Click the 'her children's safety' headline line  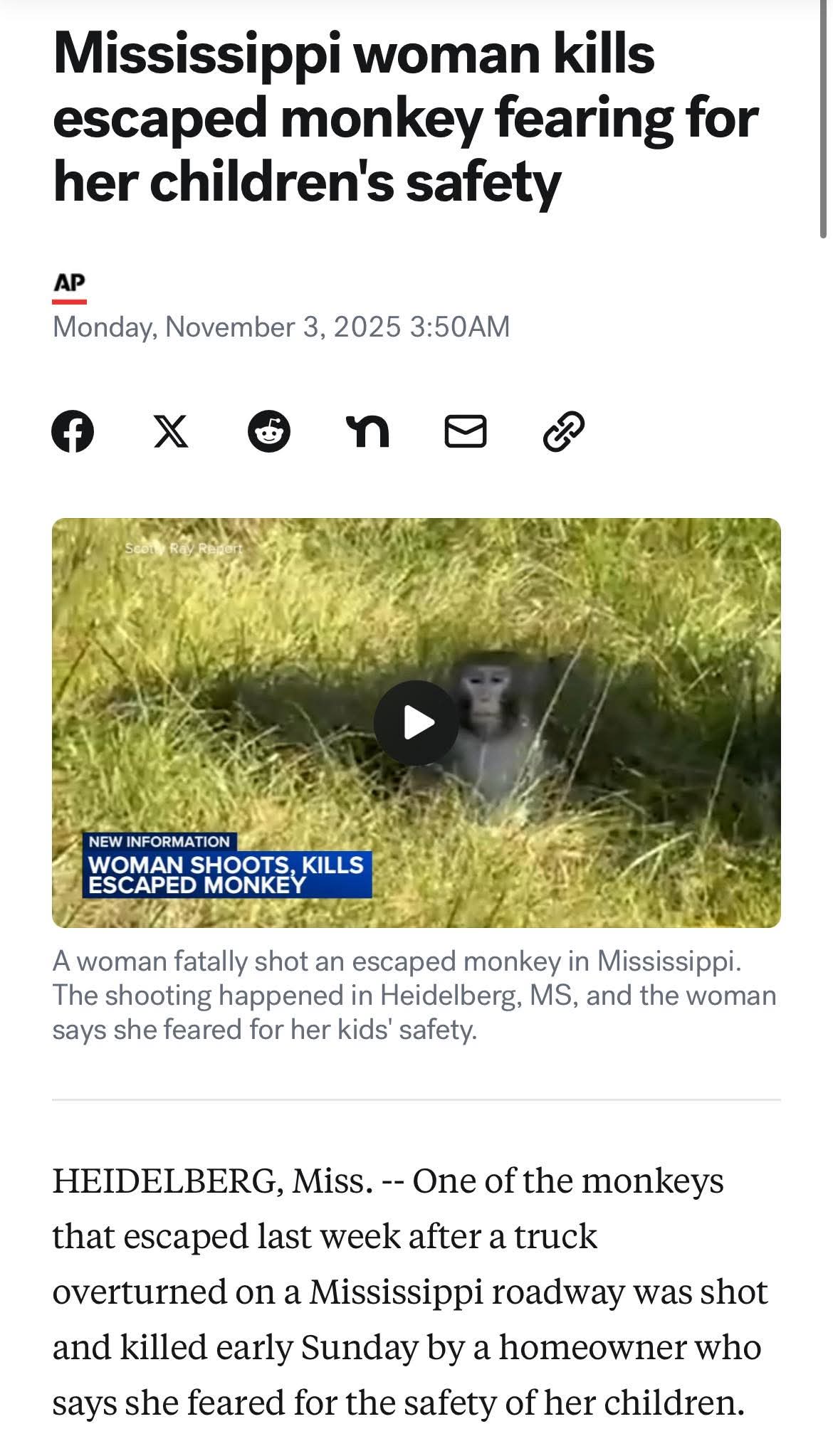click(x=307, y=181)
